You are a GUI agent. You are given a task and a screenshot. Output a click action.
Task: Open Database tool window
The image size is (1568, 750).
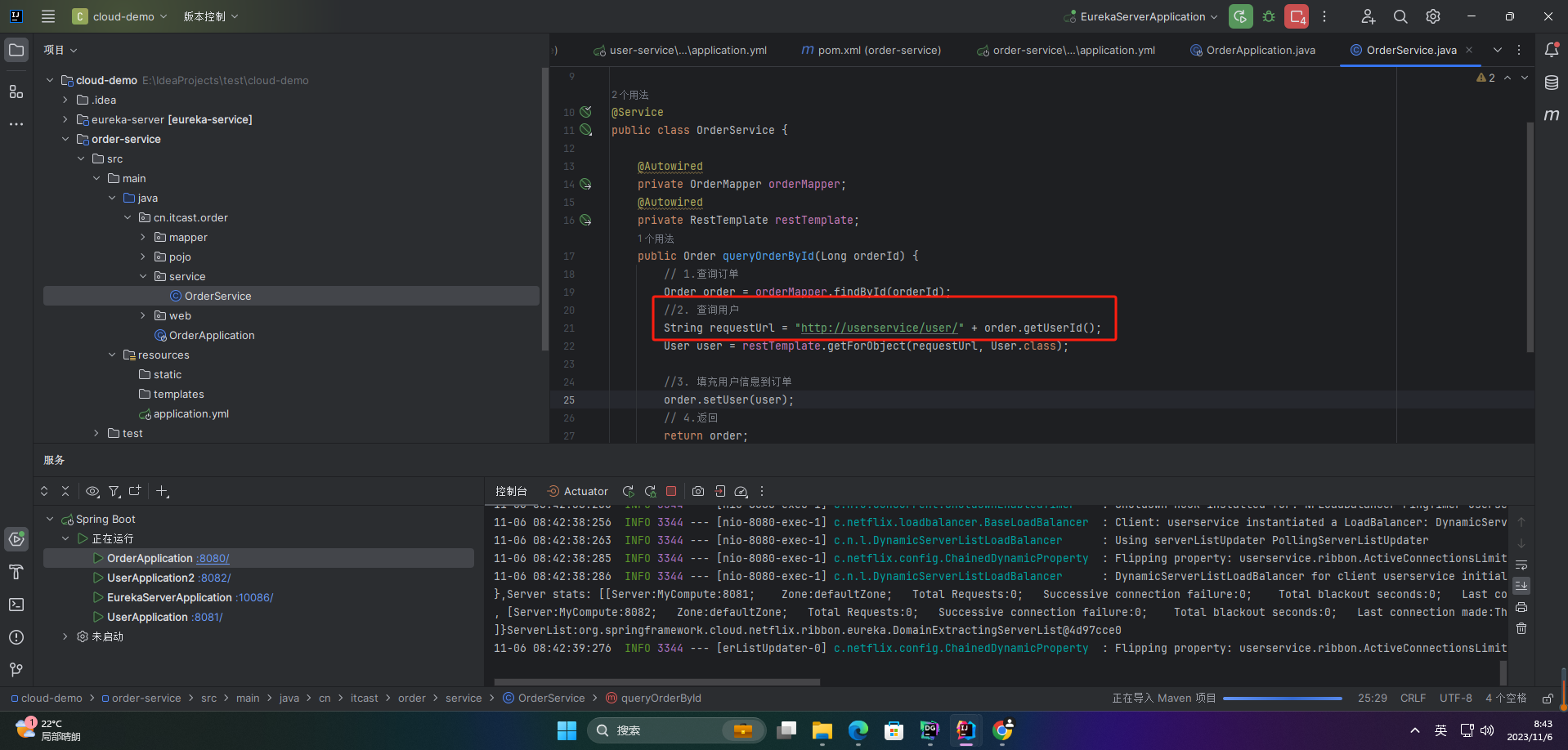click(x=1552, y=83)
